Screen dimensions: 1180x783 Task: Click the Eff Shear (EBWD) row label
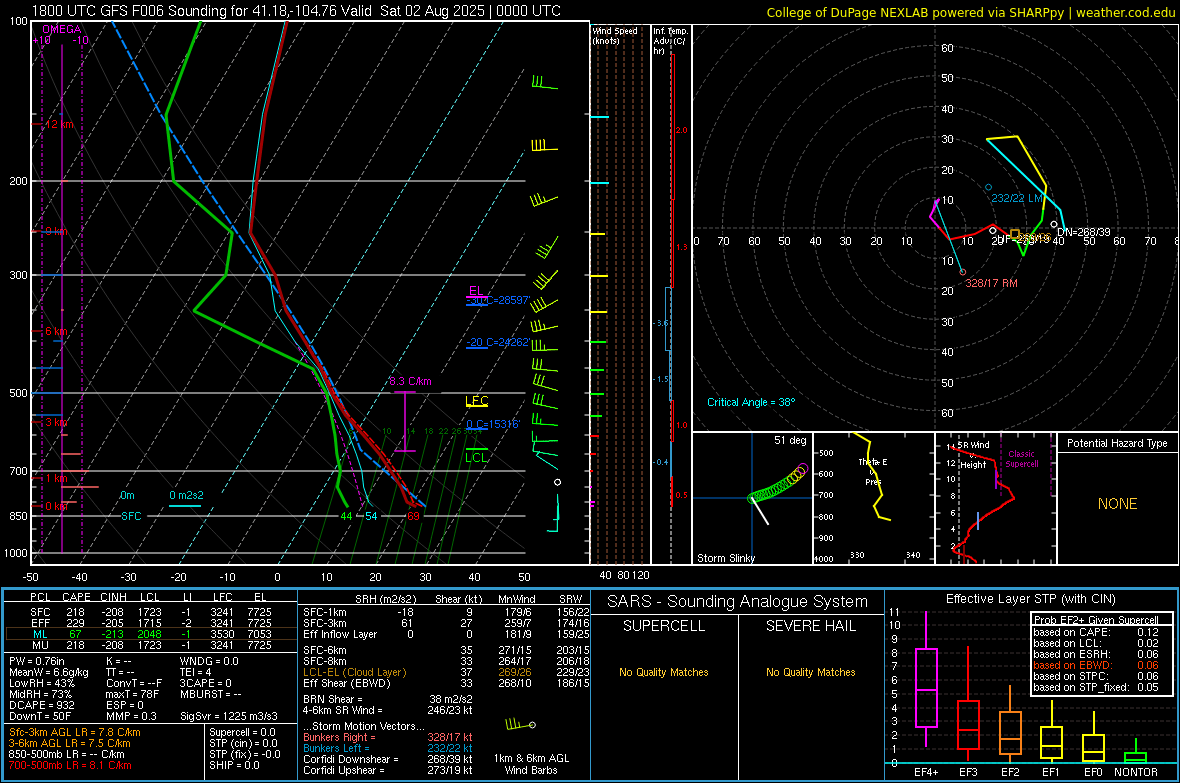[346, 684]
